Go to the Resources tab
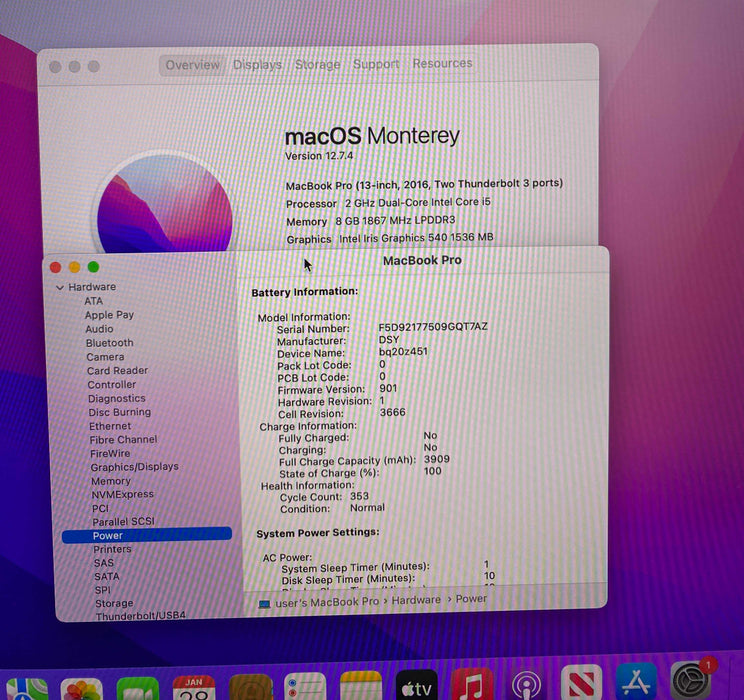The height and width of the screenshot is (700, 744). tap(442, 63)
